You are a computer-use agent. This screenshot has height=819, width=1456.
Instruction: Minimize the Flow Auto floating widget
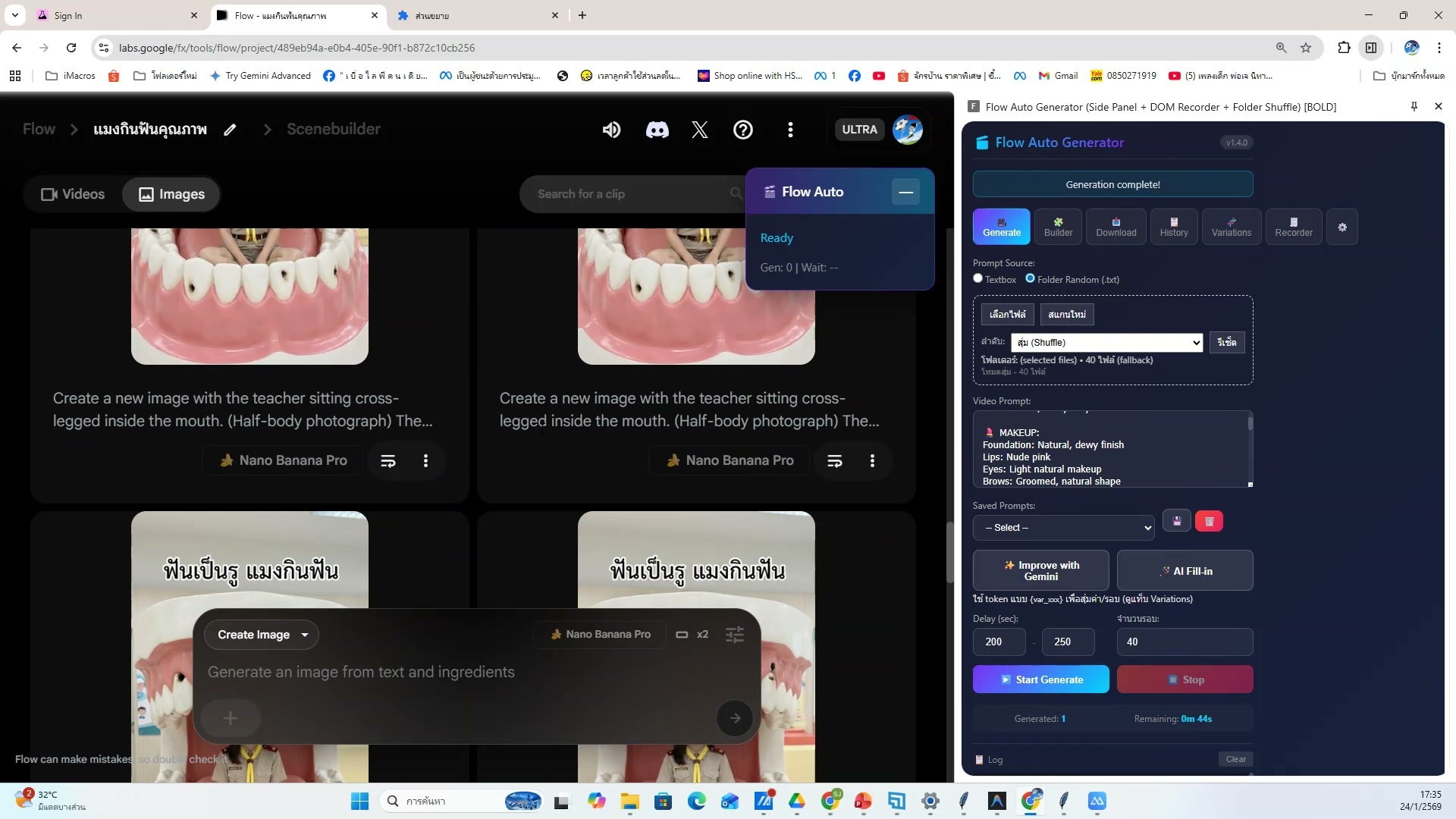tap(905, 193)
